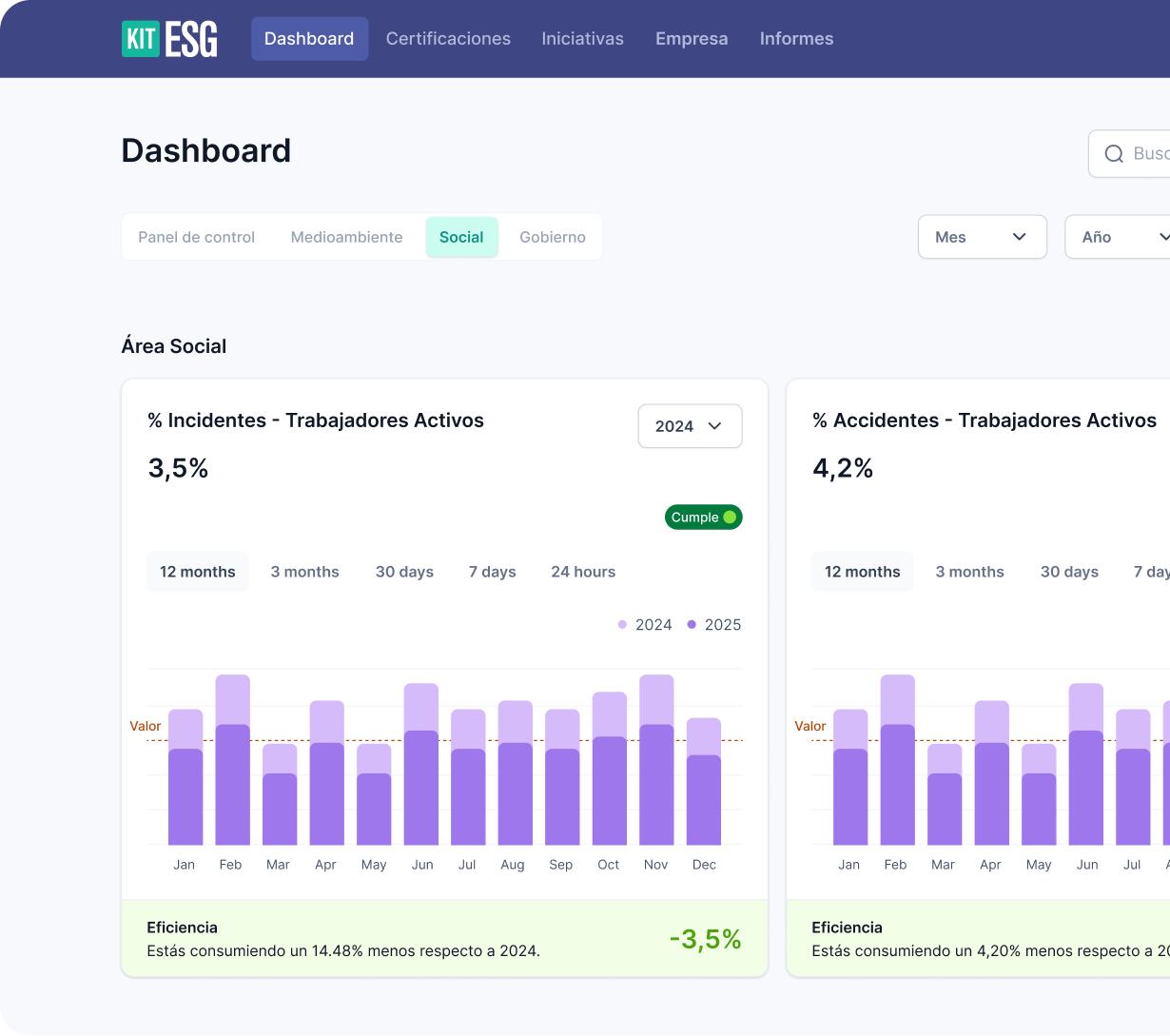Open the Mes dropdown
The width and height of the screenshot is (1170, 1036).
click(982, 237)
